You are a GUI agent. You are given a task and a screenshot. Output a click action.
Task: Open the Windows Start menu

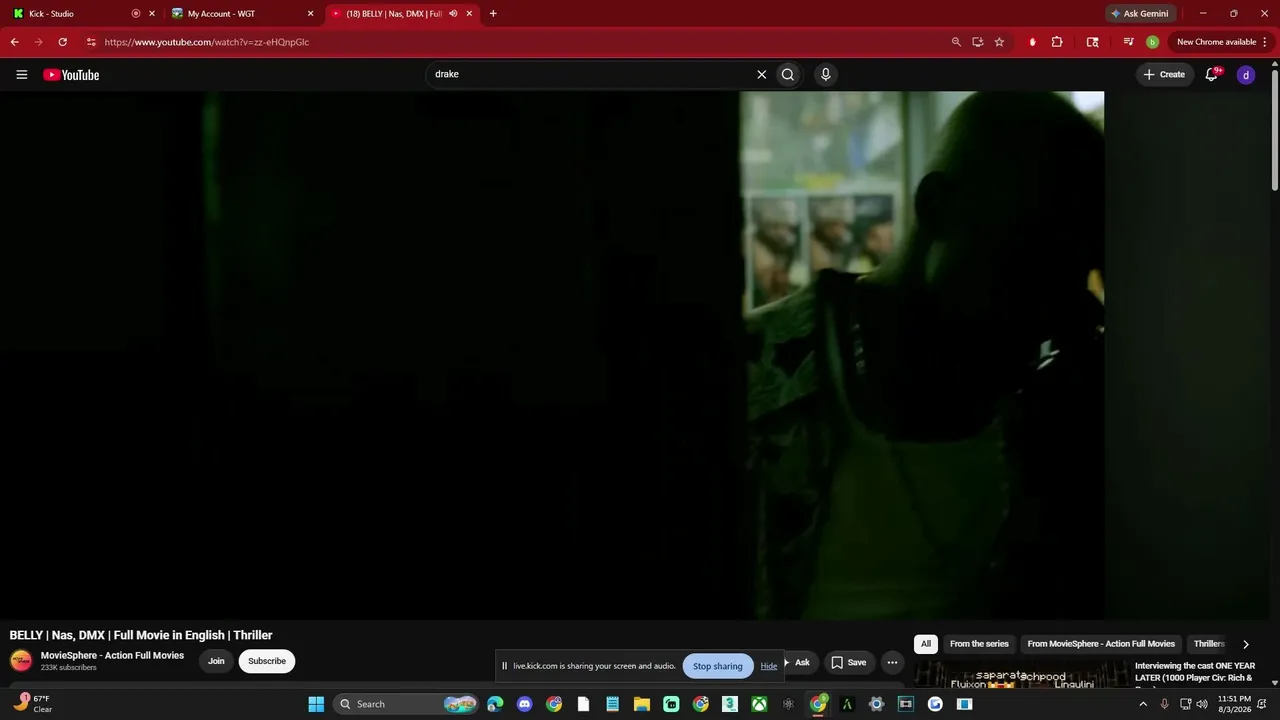(x=316, y=704)
